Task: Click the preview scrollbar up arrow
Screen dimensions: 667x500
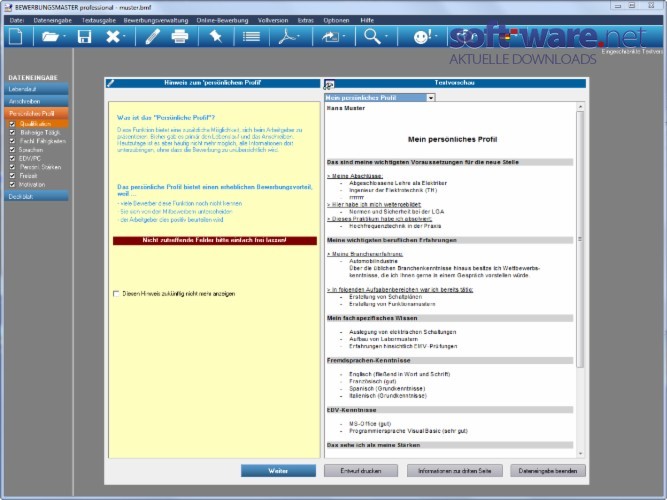Action: (580, 106)
